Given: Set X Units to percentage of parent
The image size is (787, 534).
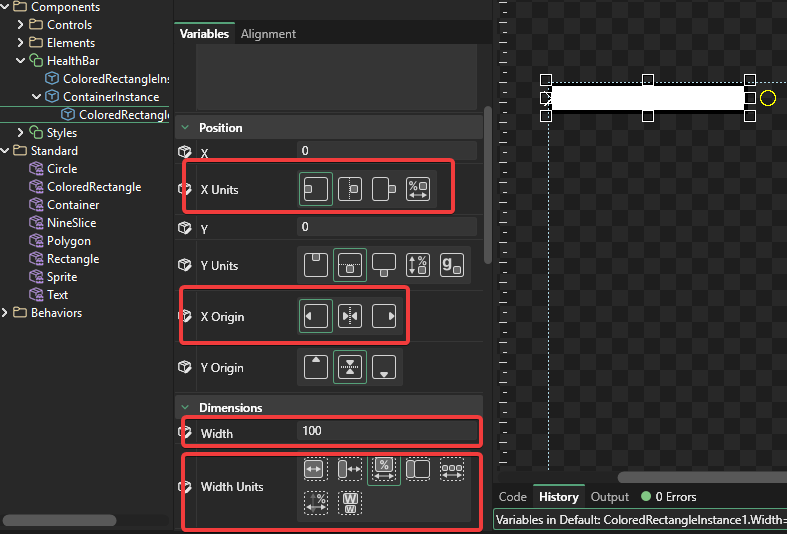Looking at the screenshot, I should coord(417,189).
